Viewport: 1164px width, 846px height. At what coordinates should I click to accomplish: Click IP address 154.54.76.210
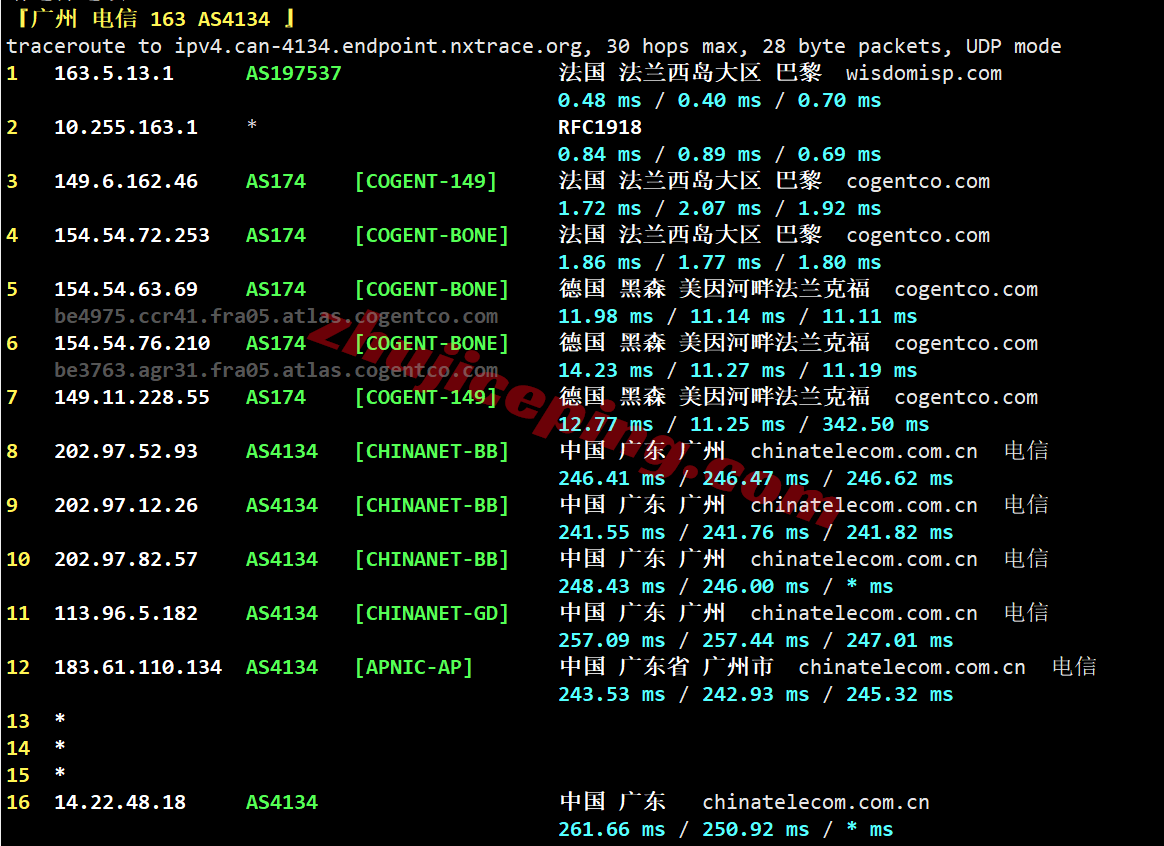coord(131,344)
